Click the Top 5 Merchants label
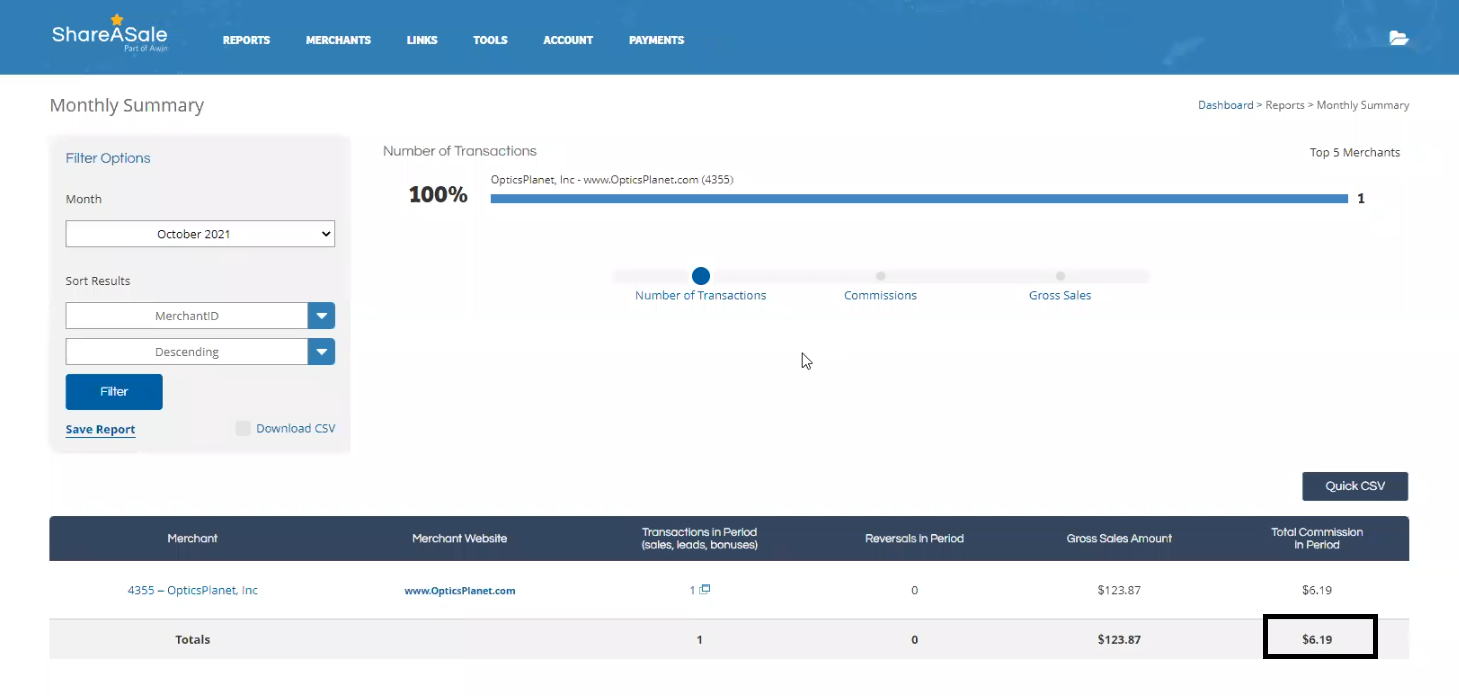Image resolution: width=1459 pixels, height=696 pixels. (x=1355, y=153)
